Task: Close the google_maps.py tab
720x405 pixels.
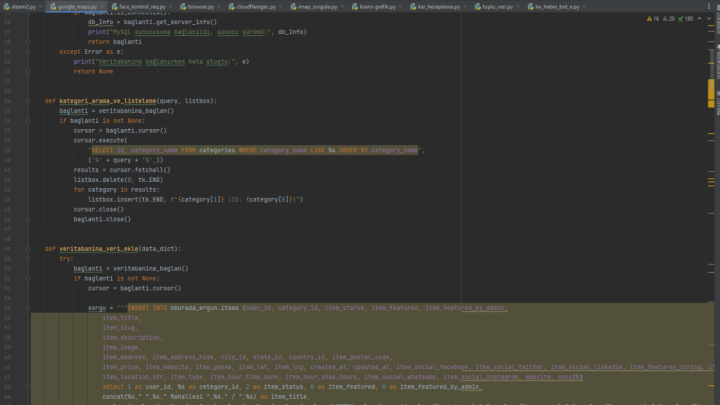Action: pyautogui.click(x=102, y=7)
